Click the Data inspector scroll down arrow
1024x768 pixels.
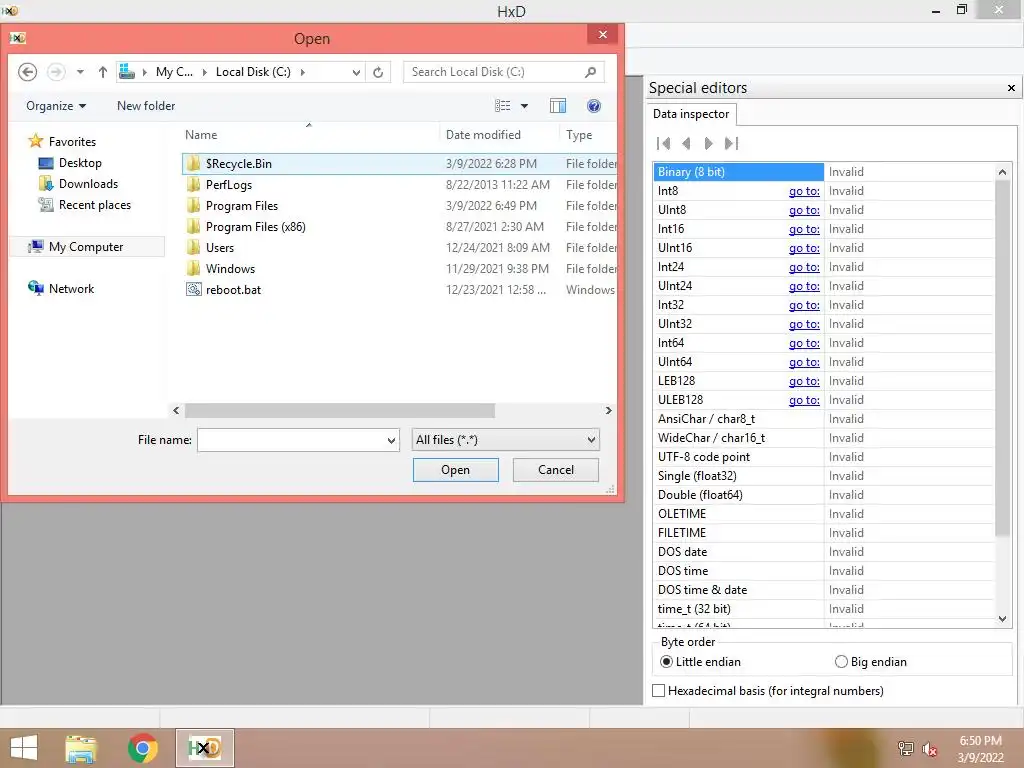(1002, 618)
